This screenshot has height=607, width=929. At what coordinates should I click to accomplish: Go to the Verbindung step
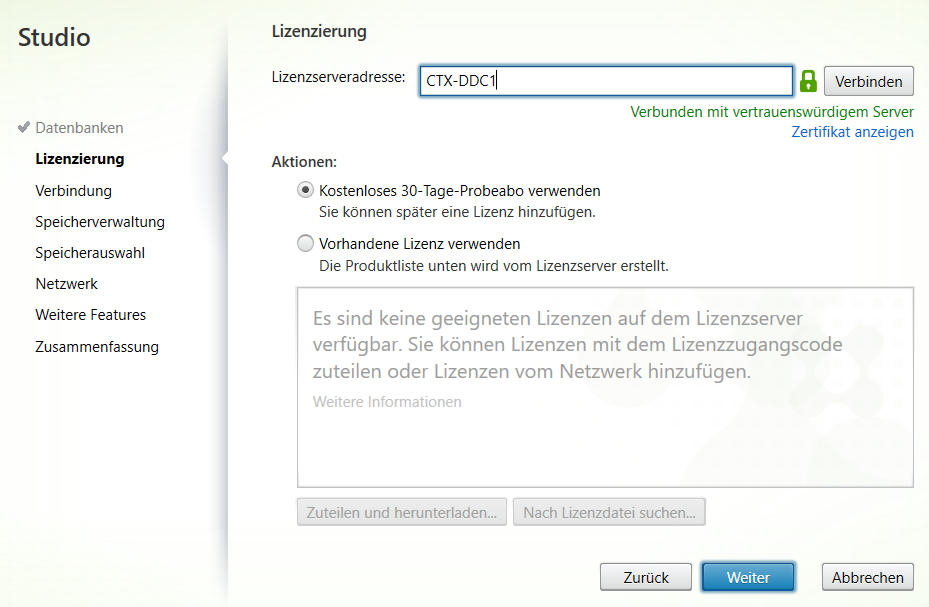pos(73,190)
